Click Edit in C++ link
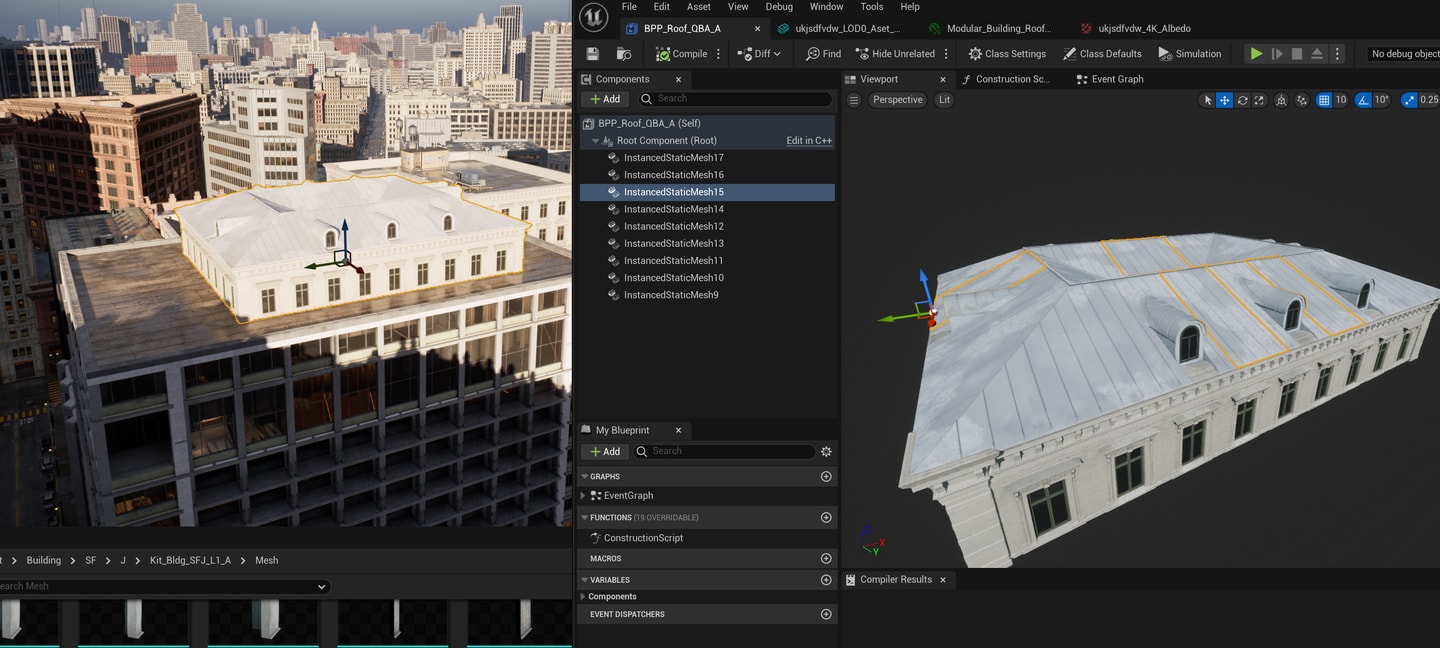This screenshot has height=648, width=1440. point(809,141)
